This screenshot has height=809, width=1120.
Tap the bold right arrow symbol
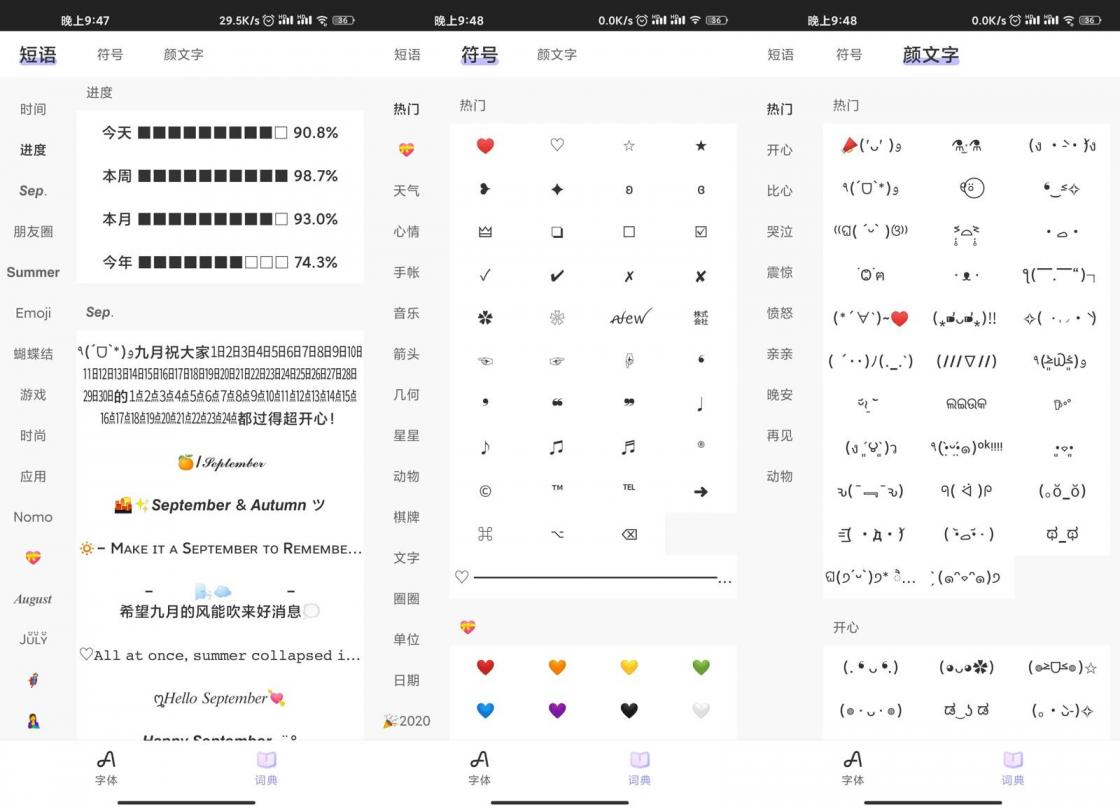[x=700, y=491]
